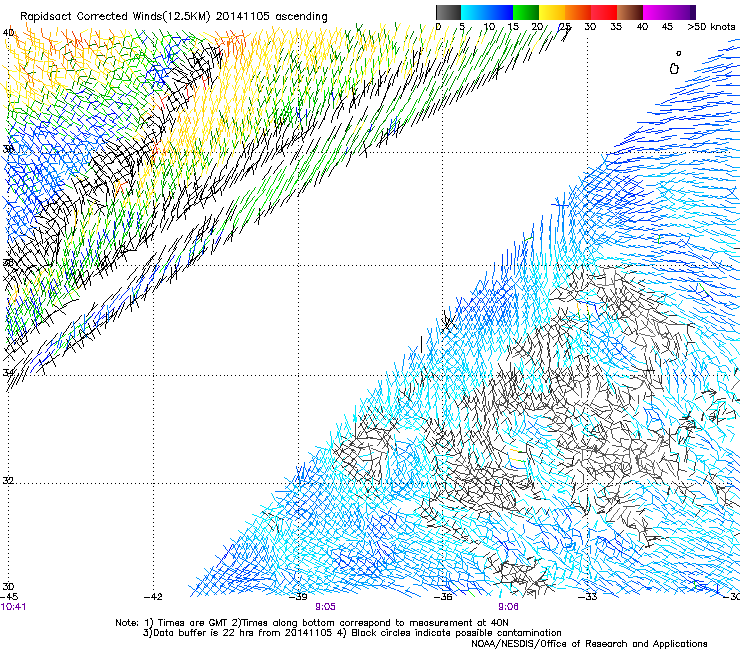This screenshot has width=740, height=650.
Task: Click the purple time stamp "10:41"
Action: point(13,607)
